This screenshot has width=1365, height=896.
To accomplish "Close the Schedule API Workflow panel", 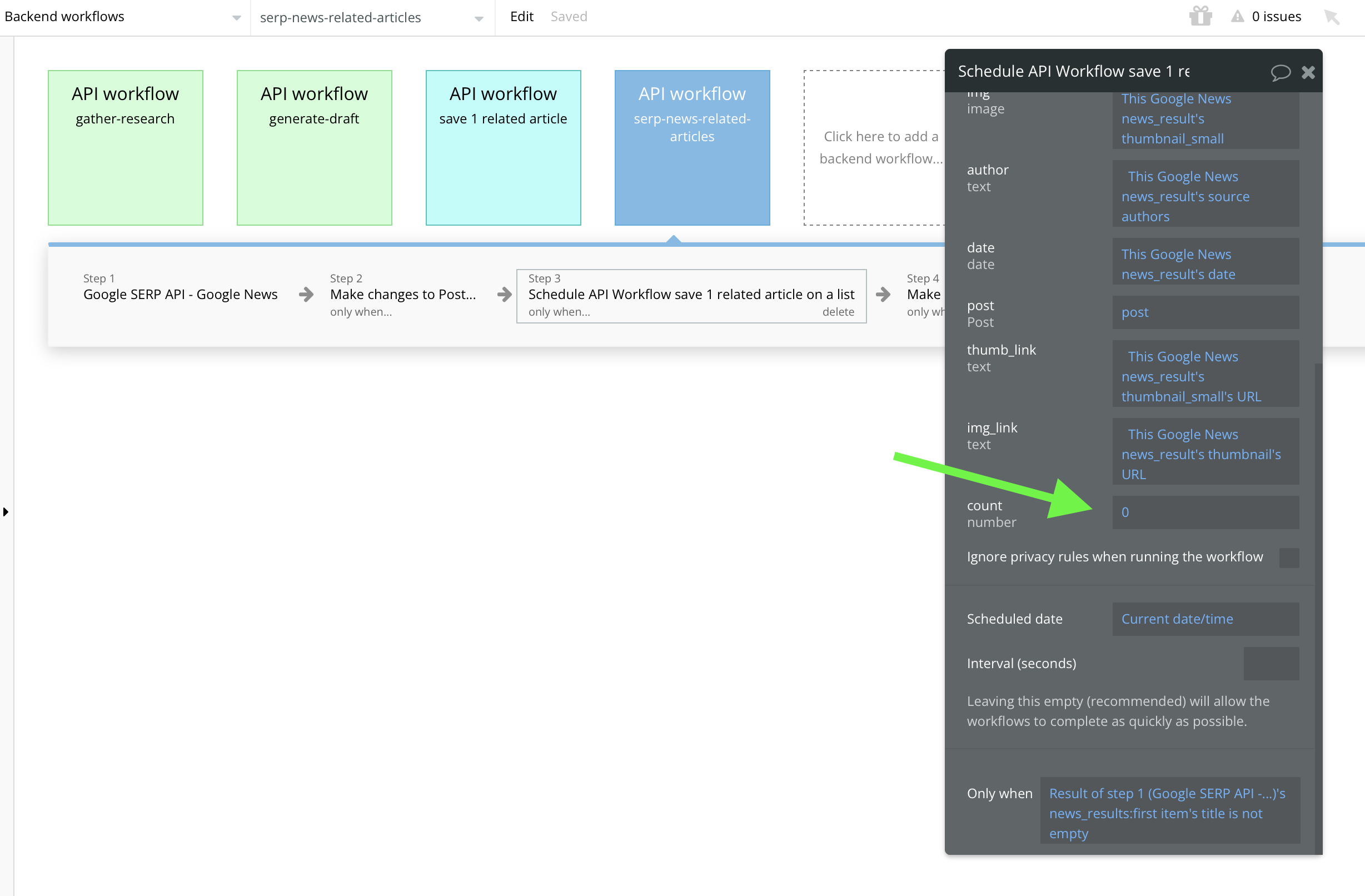I will pyautogui.click(x=1308, y=72).
